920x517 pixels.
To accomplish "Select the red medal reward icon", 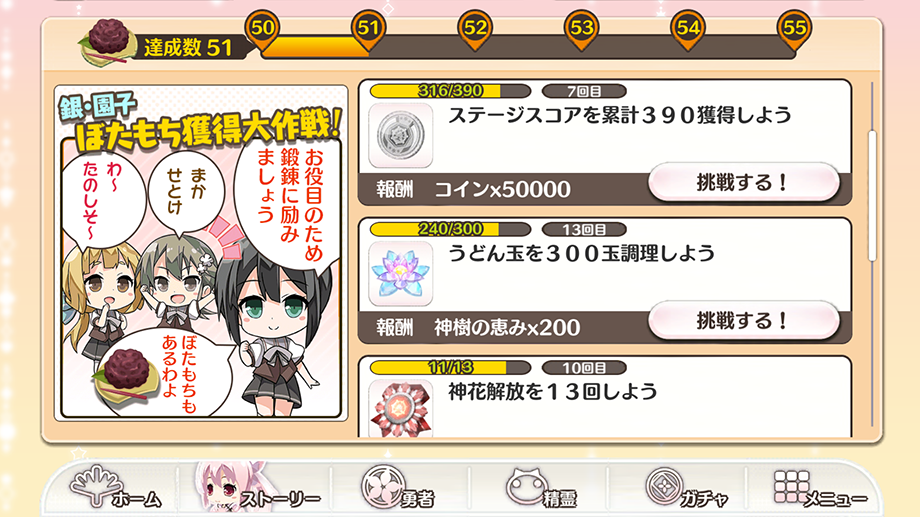I will pos(401,408).
